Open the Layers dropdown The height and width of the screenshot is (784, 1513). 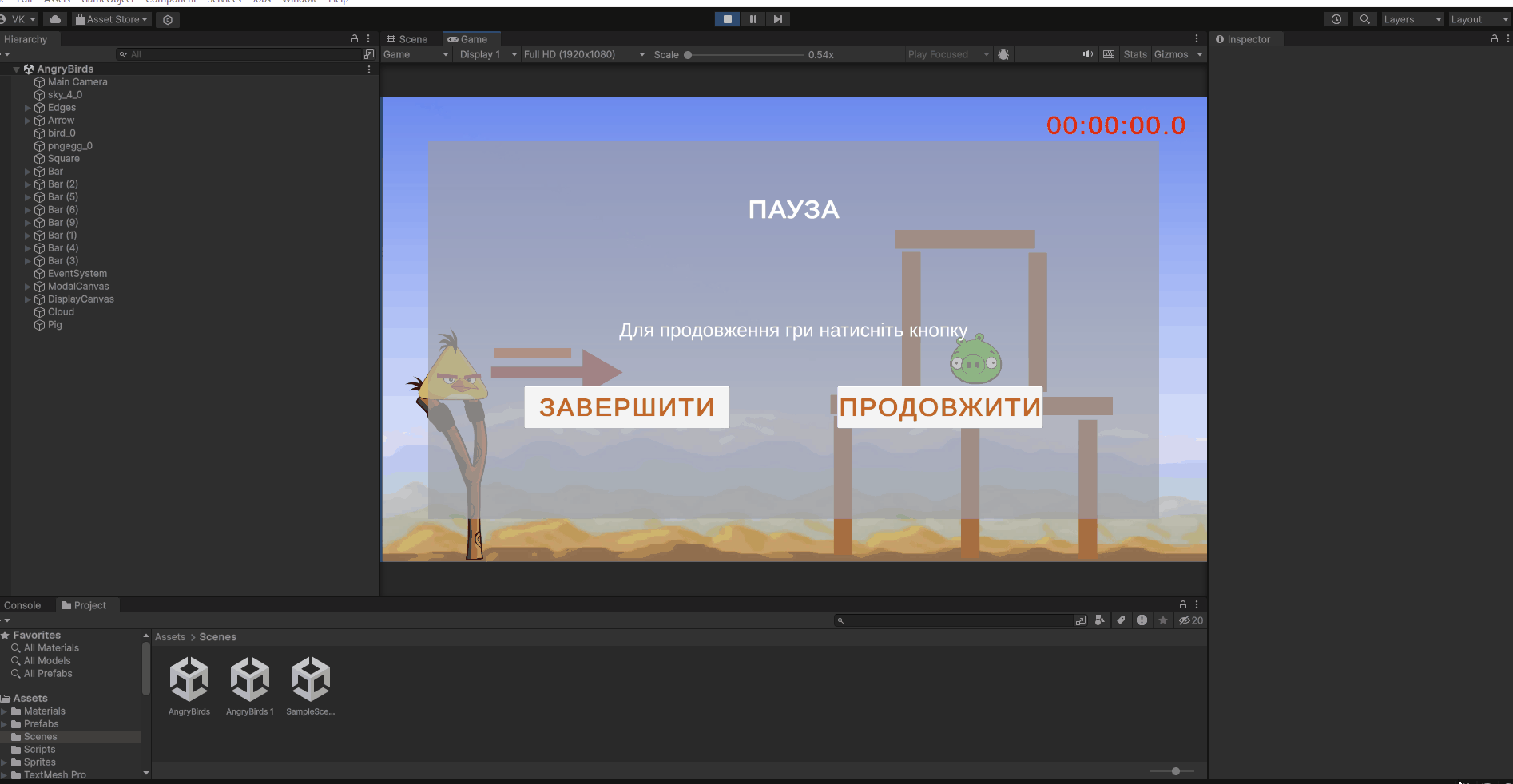pos(1412,19)
